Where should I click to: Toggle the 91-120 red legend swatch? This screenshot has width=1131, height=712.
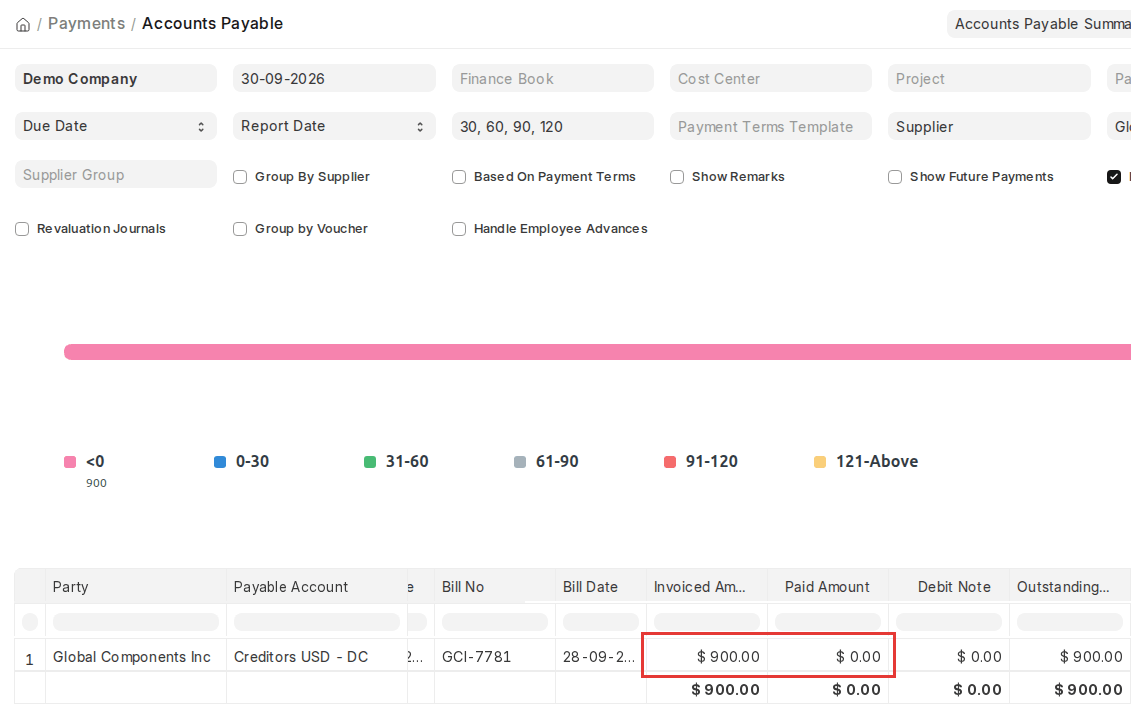click(x=670, y=462)
